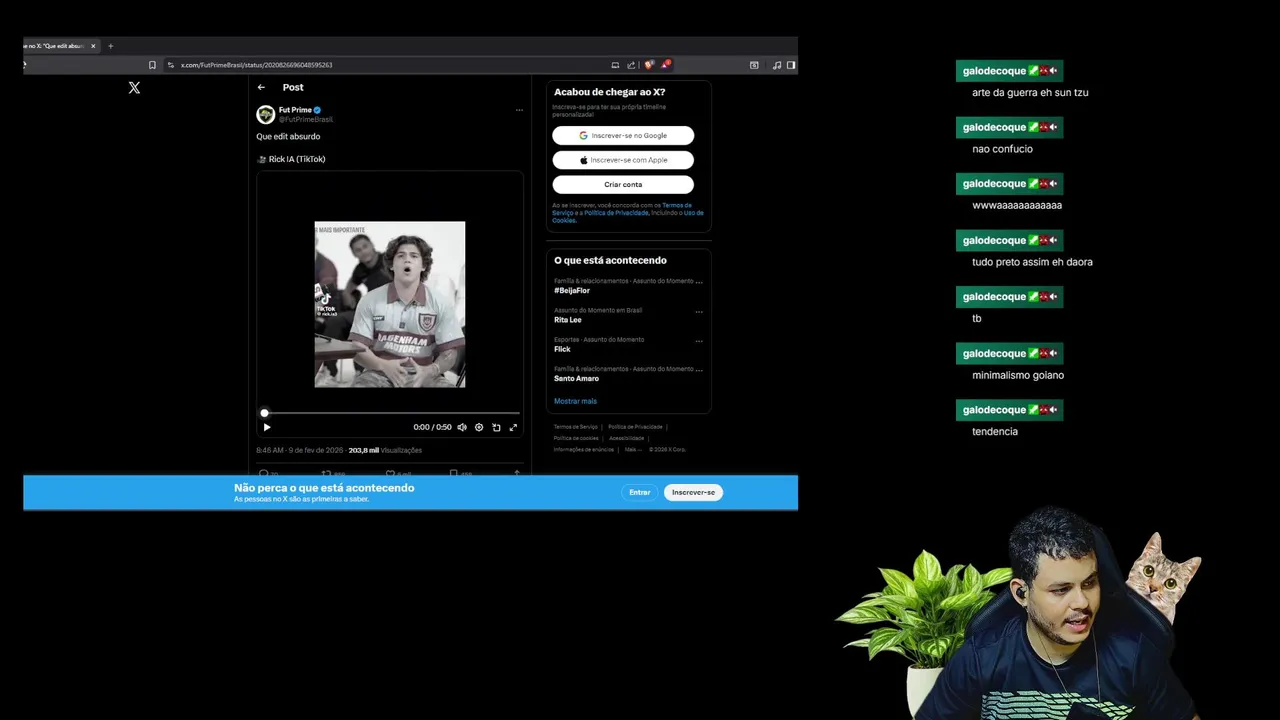Click 'Inscrever-se' in the blue banner

(x=693, y=492)
